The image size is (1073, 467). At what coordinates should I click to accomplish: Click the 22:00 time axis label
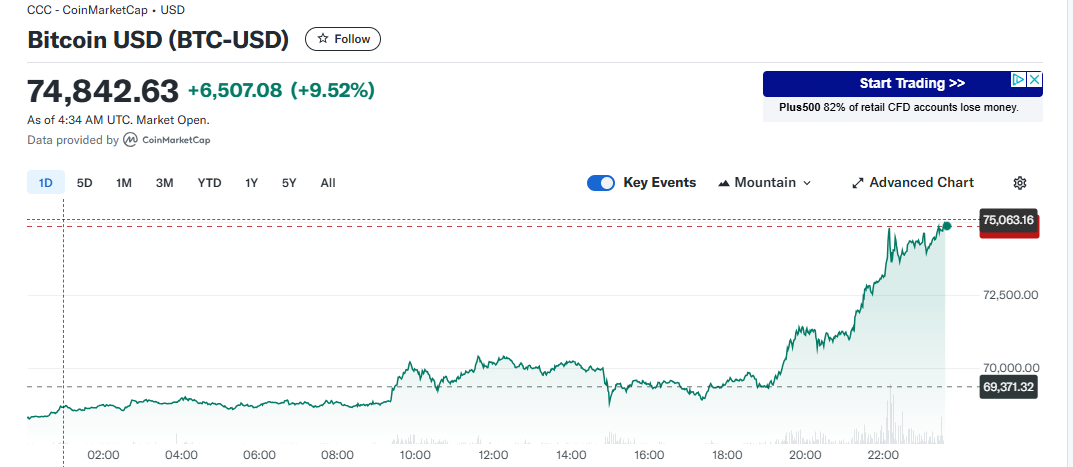tap(883, 455)
